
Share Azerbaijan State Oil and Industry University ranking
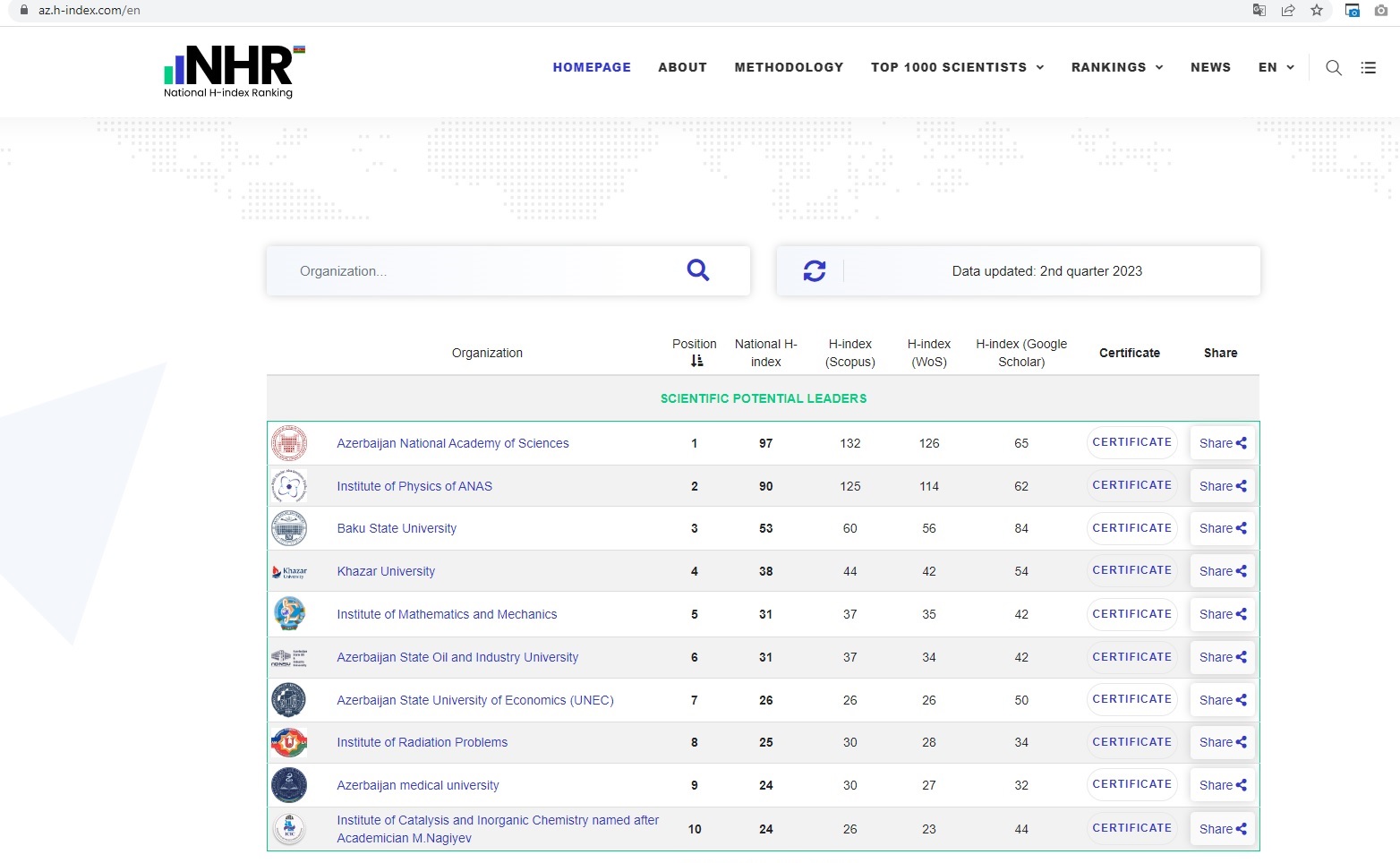click(1223, 657)
